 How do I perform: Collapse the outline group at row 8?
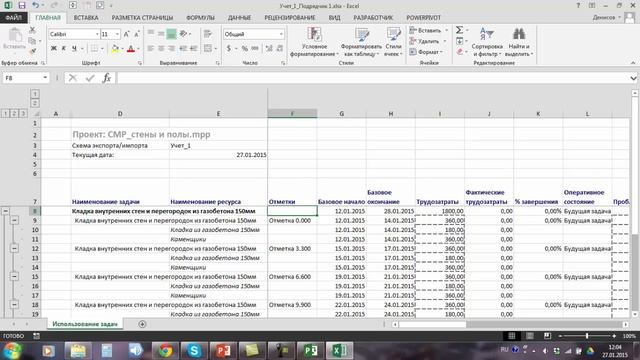point(5,211)
